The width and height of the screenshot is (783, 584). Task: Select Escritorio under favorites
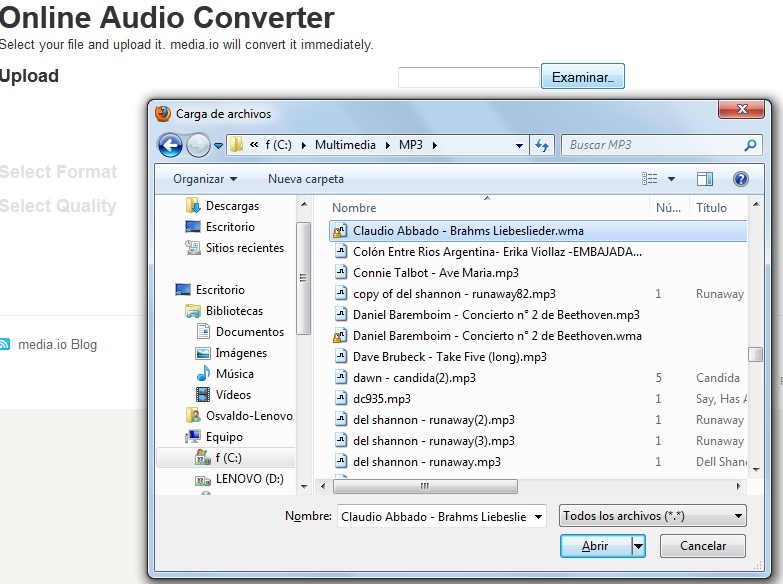click(230, 227)
